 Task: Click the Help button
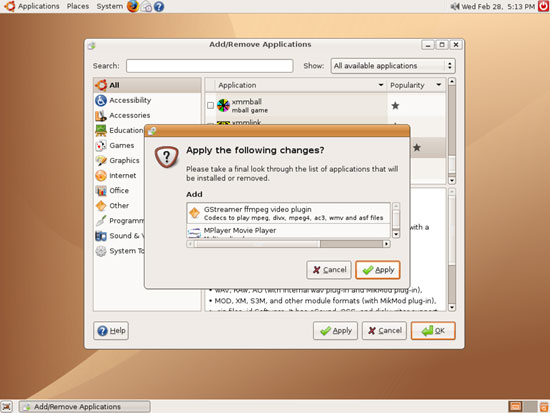point(111,331)
